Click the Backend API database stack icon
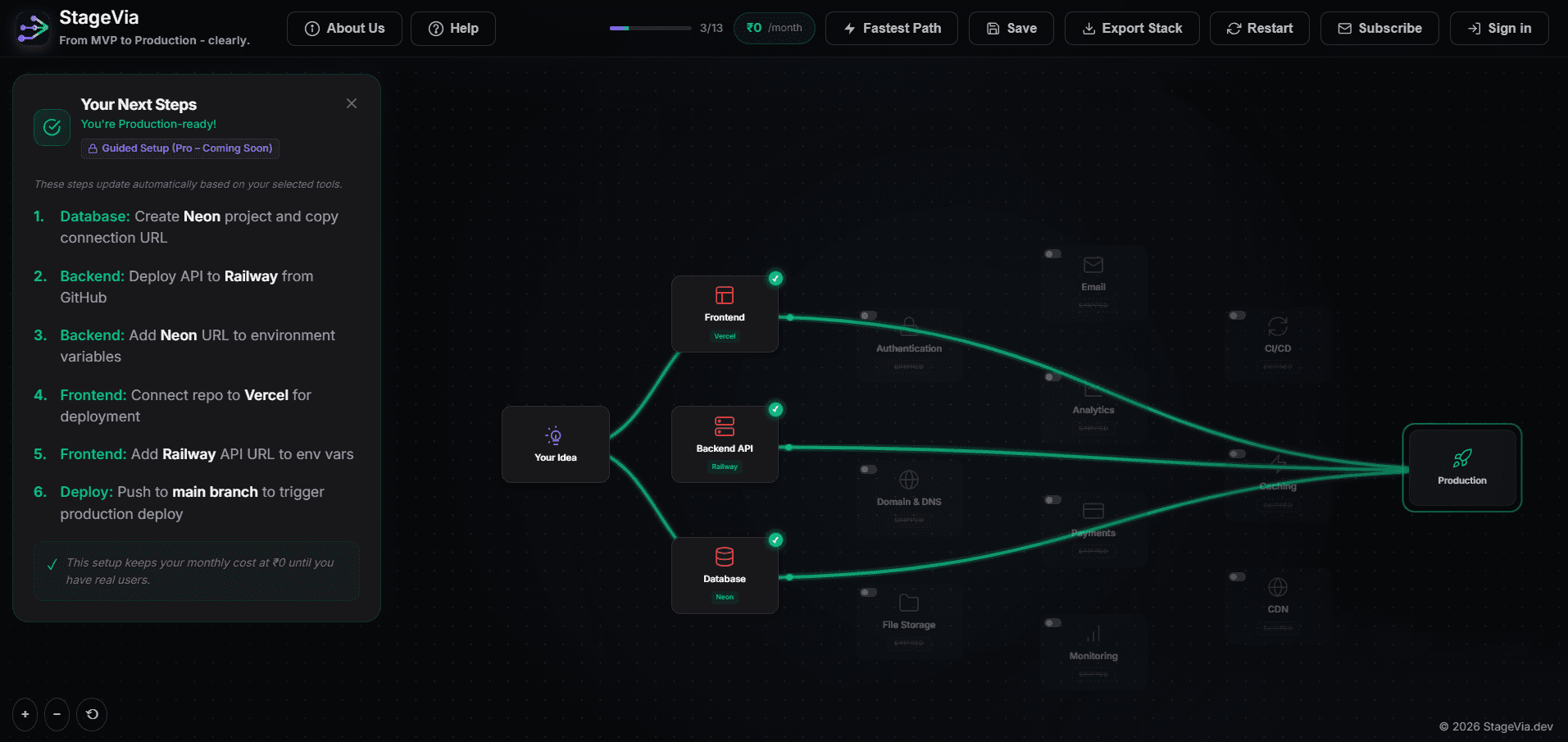Screen dimensions: 1568x742 pos(724,426)
